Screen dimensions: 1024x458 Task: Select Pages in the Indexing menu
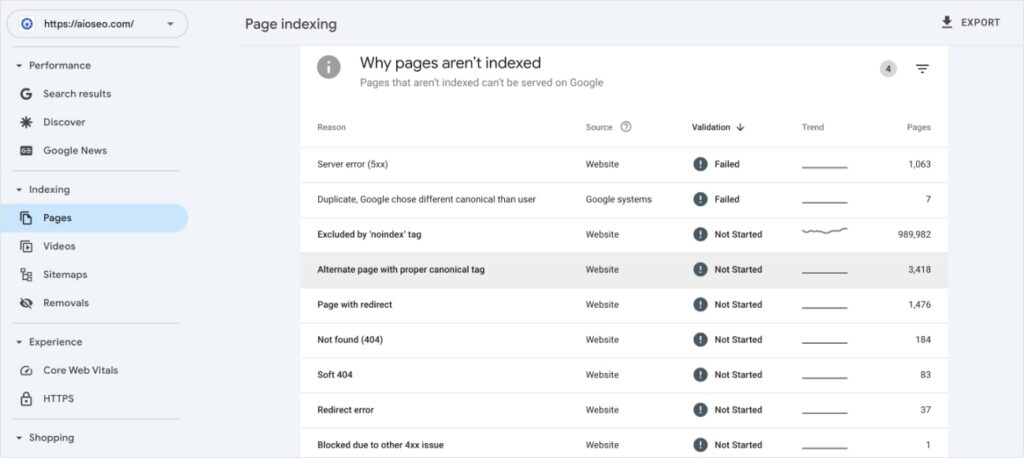94,218
